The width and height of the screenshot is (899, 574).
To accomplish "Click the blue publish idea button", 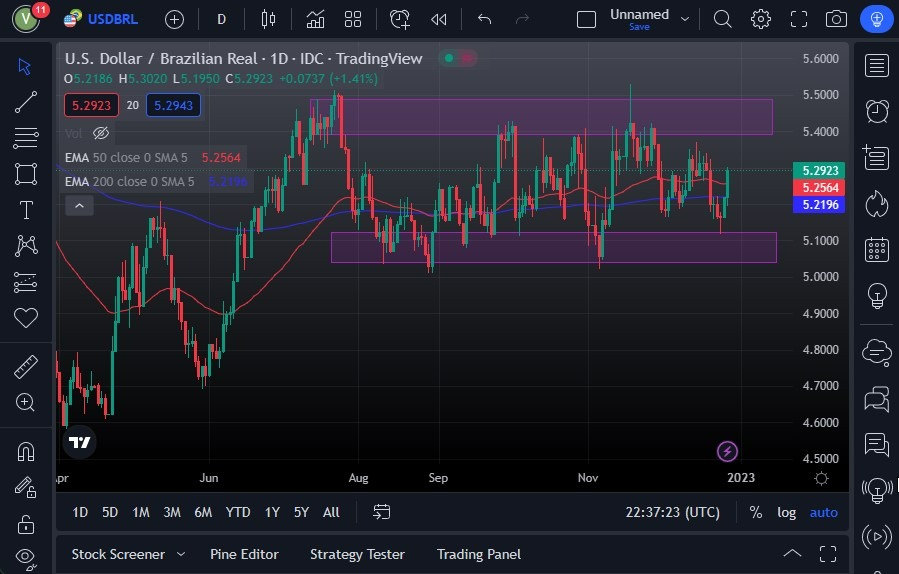I will 877,19.
